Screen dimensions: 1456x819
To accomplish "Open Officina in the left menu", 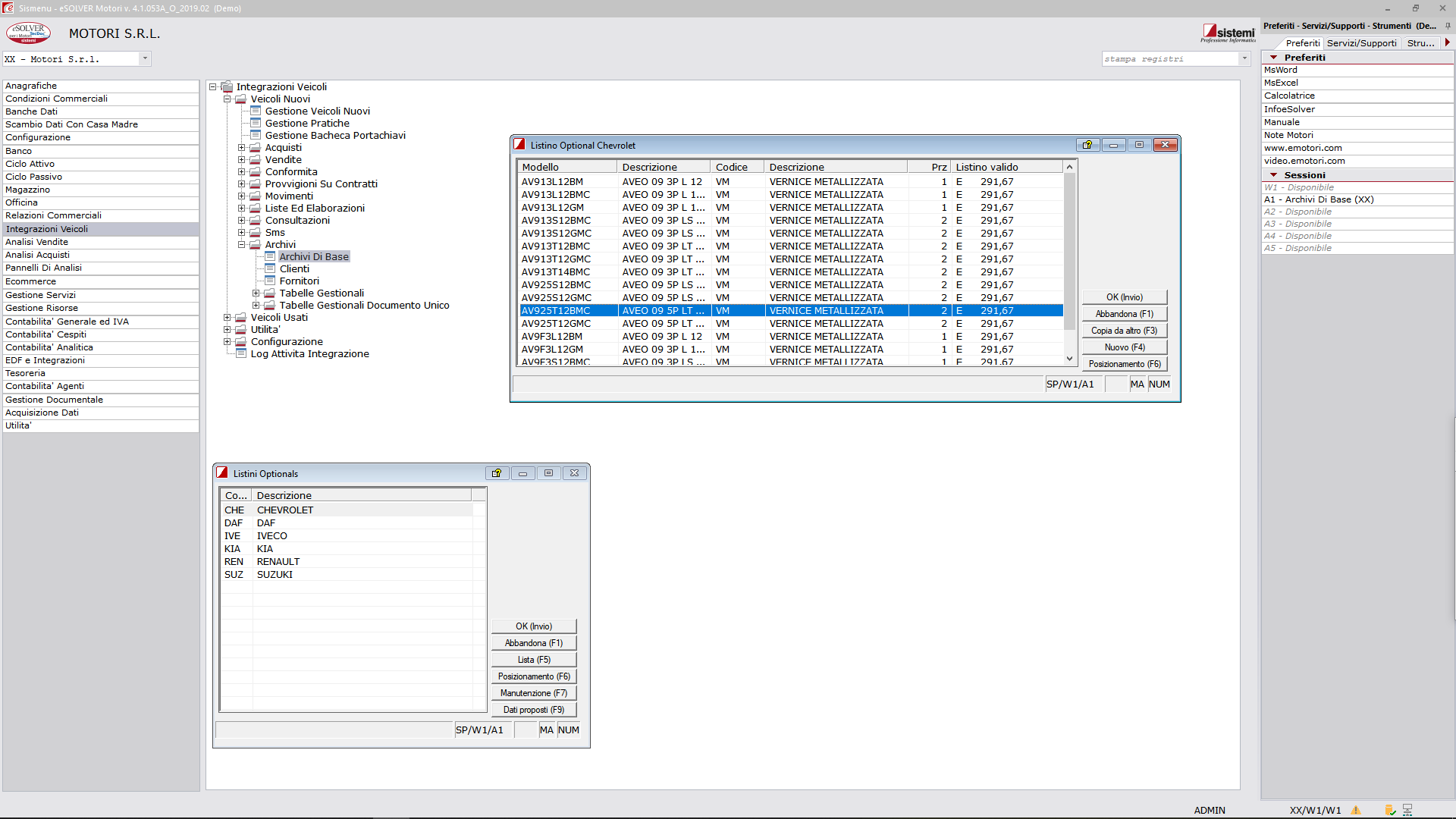I will pyautogui.click(x=101, y=202).
